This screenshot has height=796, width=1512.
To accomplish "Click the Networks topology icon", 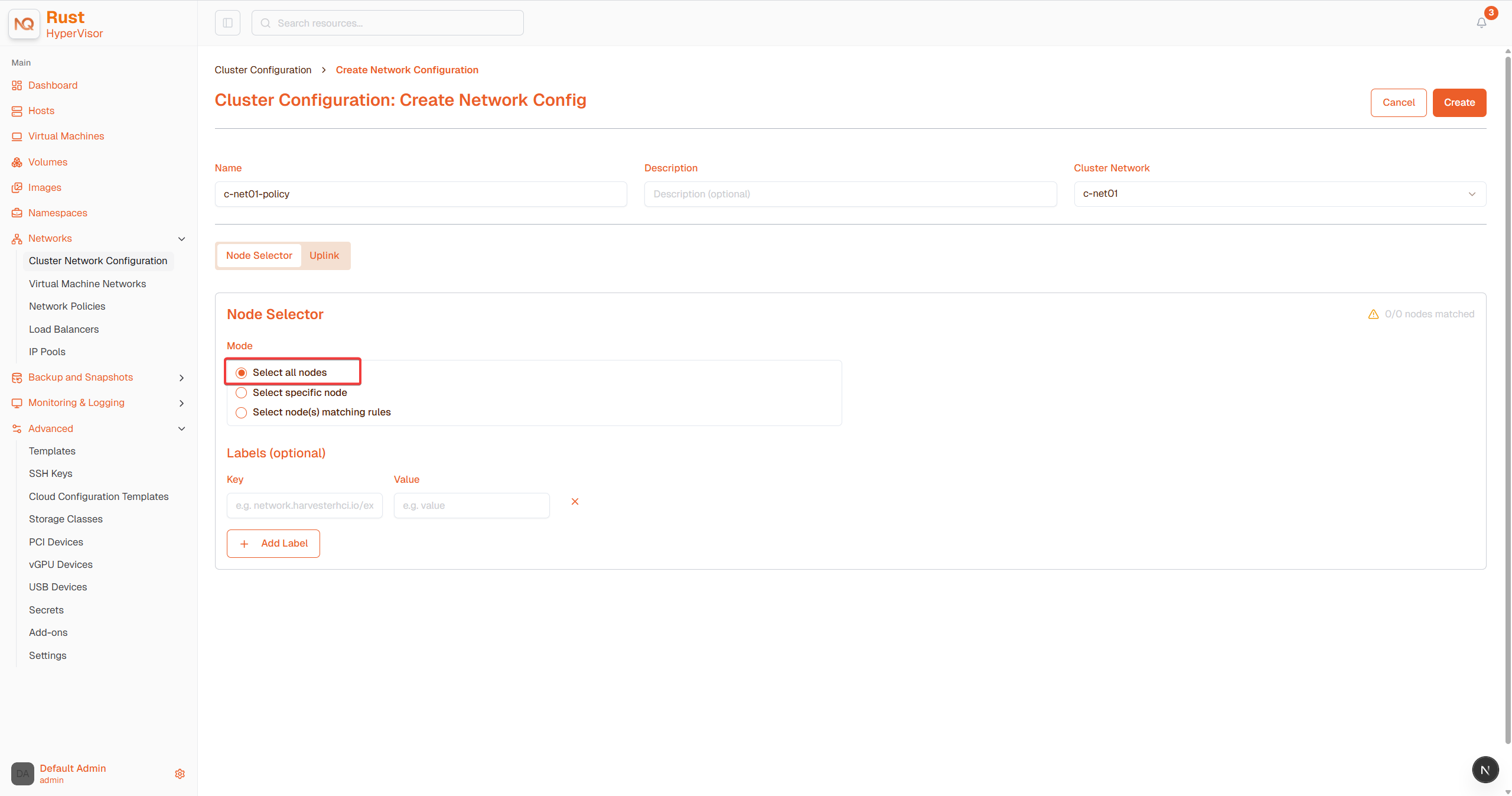I will (17, 239).
